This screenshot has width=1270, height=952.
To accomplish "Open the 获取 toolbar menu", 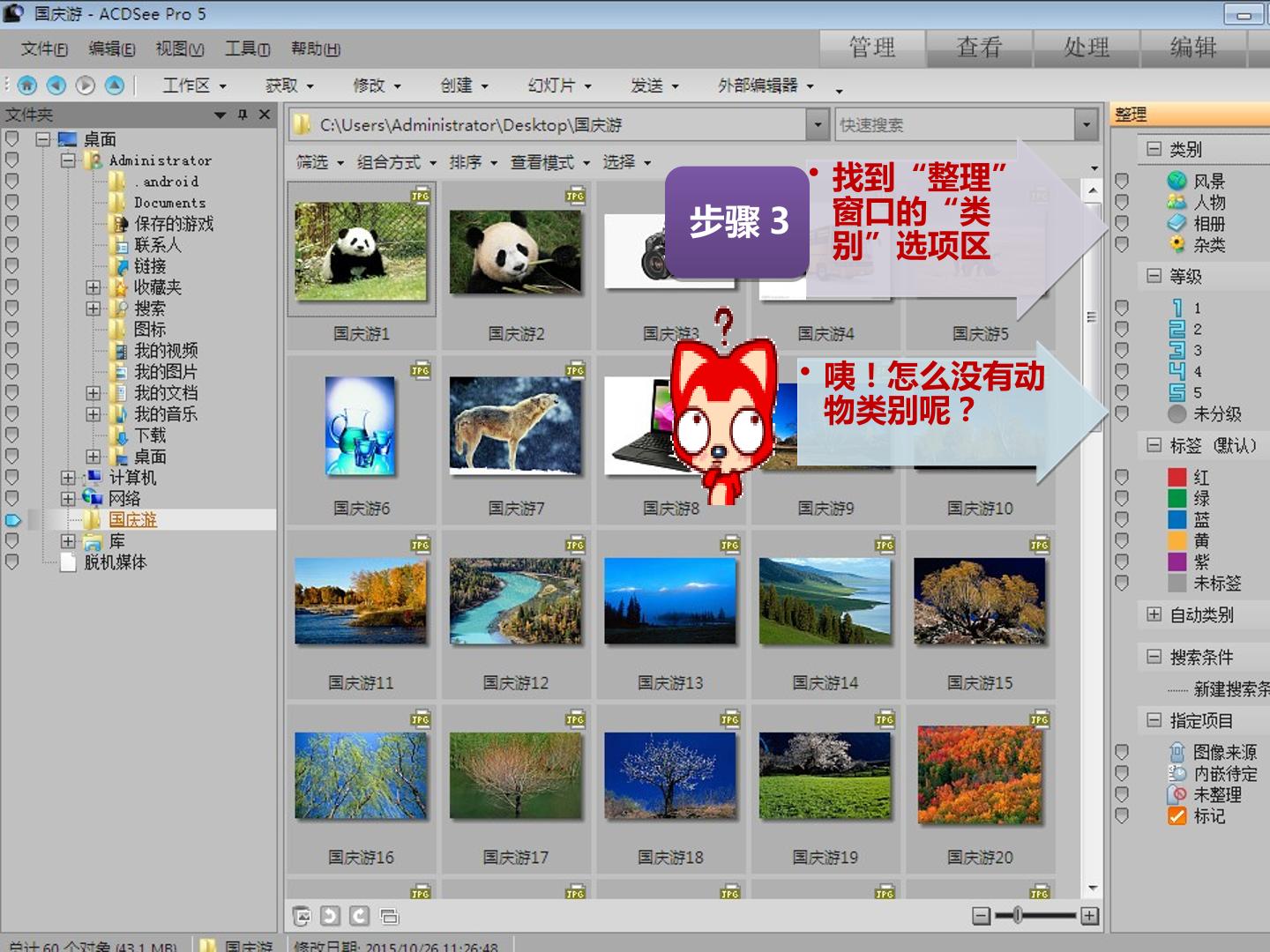I will (289, 86).
